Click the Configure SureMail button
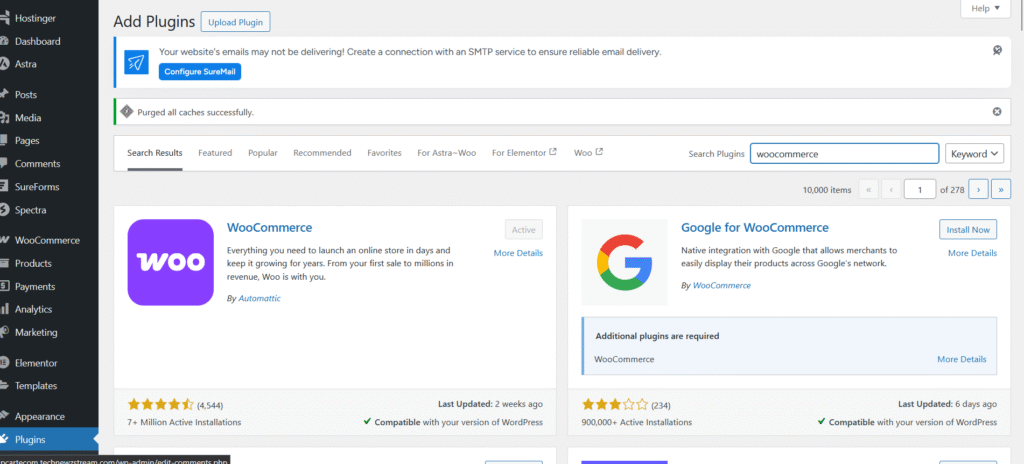Image resolution: width=1024 pixels, height=464 pixels. tap(200, 71)
